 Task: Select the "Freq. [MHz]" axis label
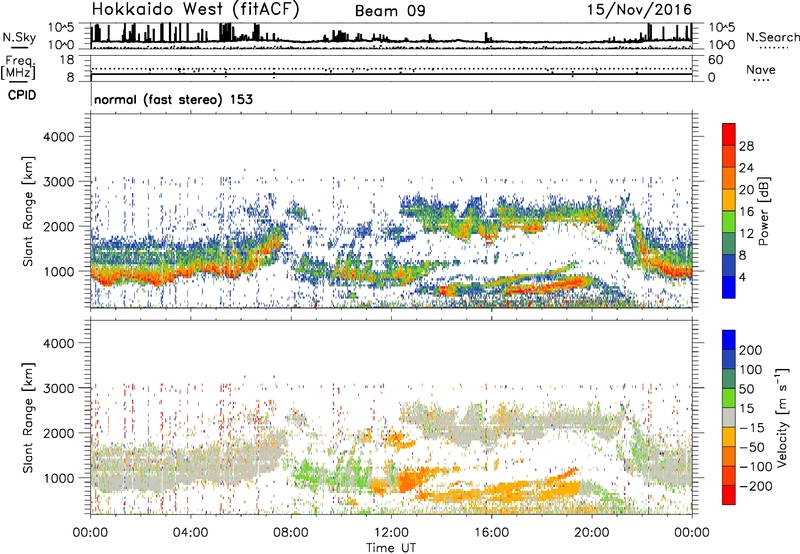point(18,68)
